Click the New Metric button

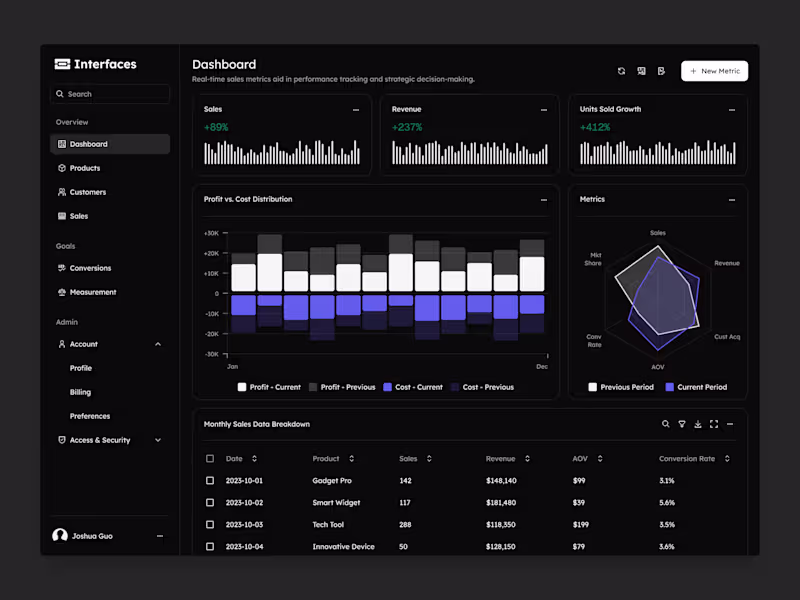(714, 71)
